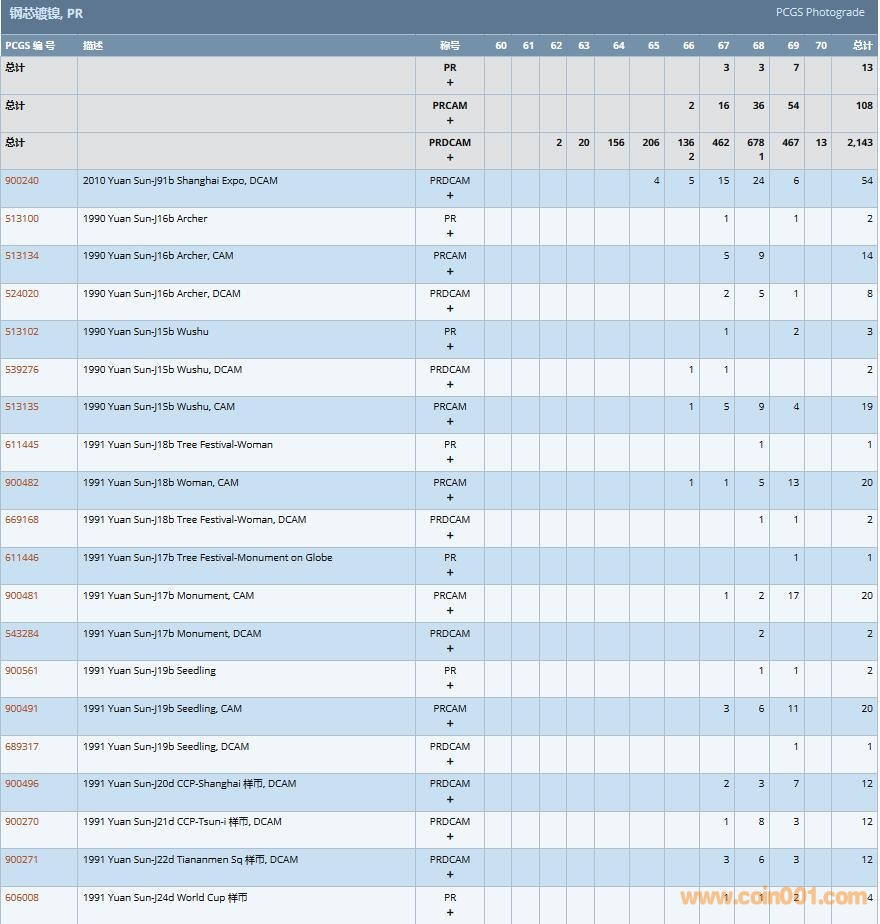Image resolution: width=880 pixels, height=924 pixels.
Task: Select PCGS number 539276 Wushu DCAM
Action: coord(22,370)
